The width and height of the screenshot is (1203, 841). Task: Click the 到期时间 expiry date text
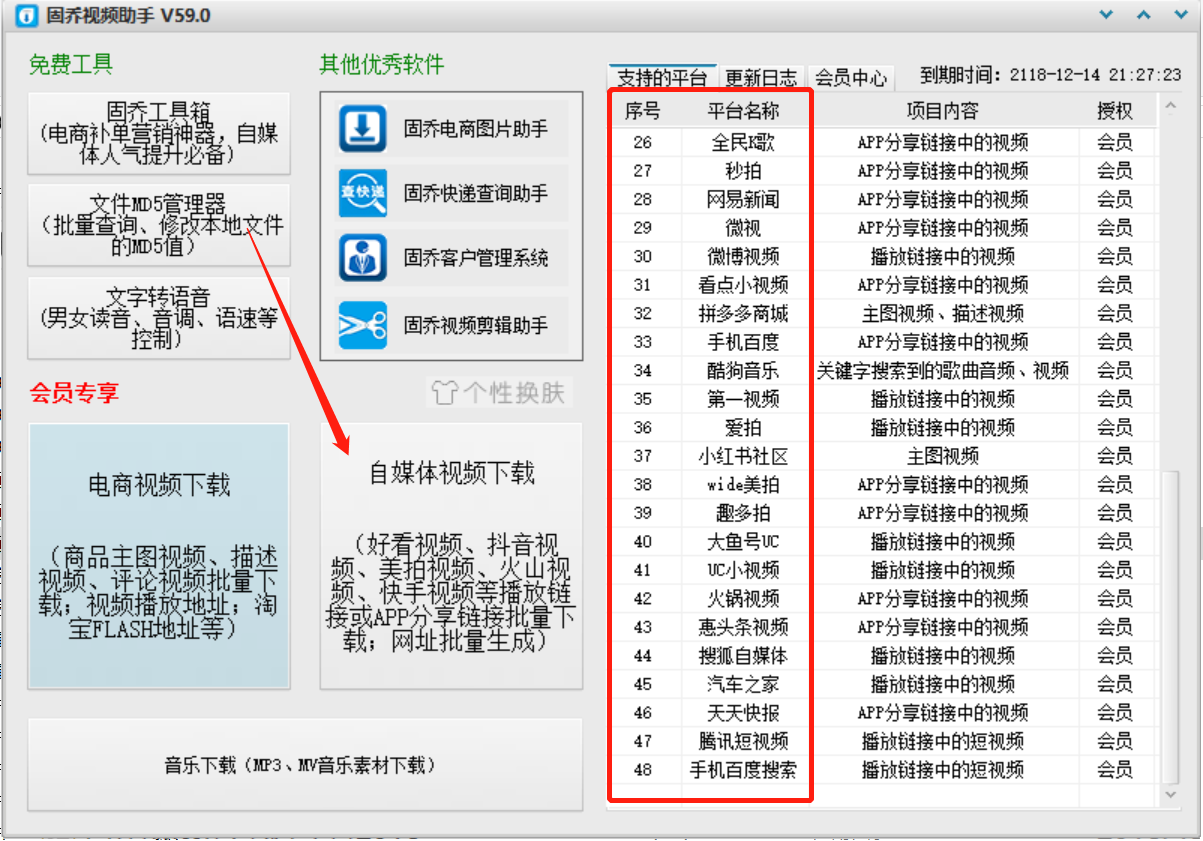point(1051,75)
